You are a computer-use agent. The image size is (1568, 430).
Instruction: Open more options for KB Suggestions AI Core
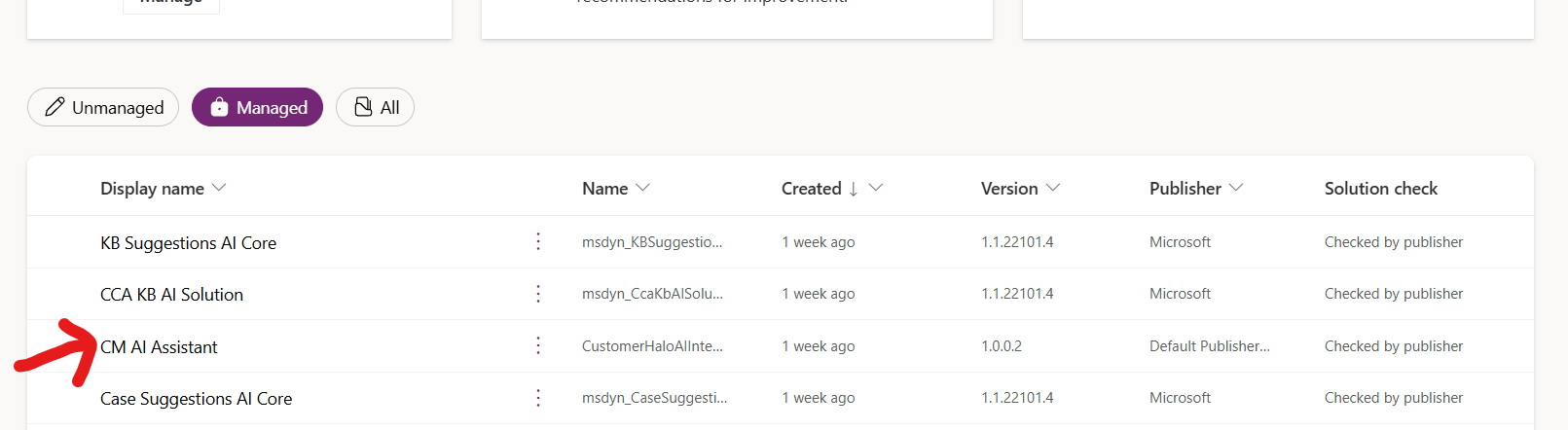pyautogui.click(x=538, y=241)
